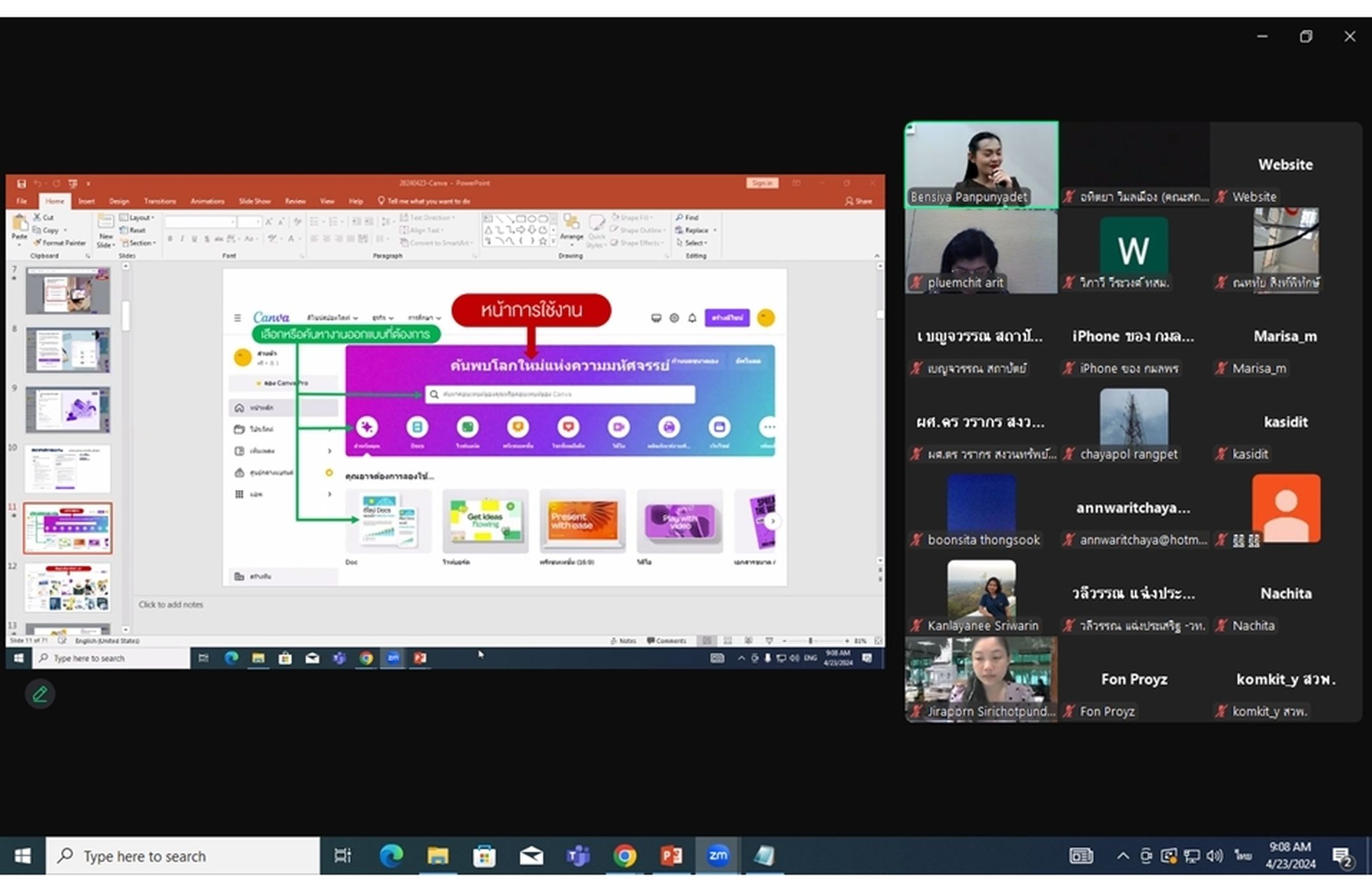The height and width of the screenshot is (892, 1372).
Task: Open the Text Direction dropdown
Action: (x=427, y=217)
